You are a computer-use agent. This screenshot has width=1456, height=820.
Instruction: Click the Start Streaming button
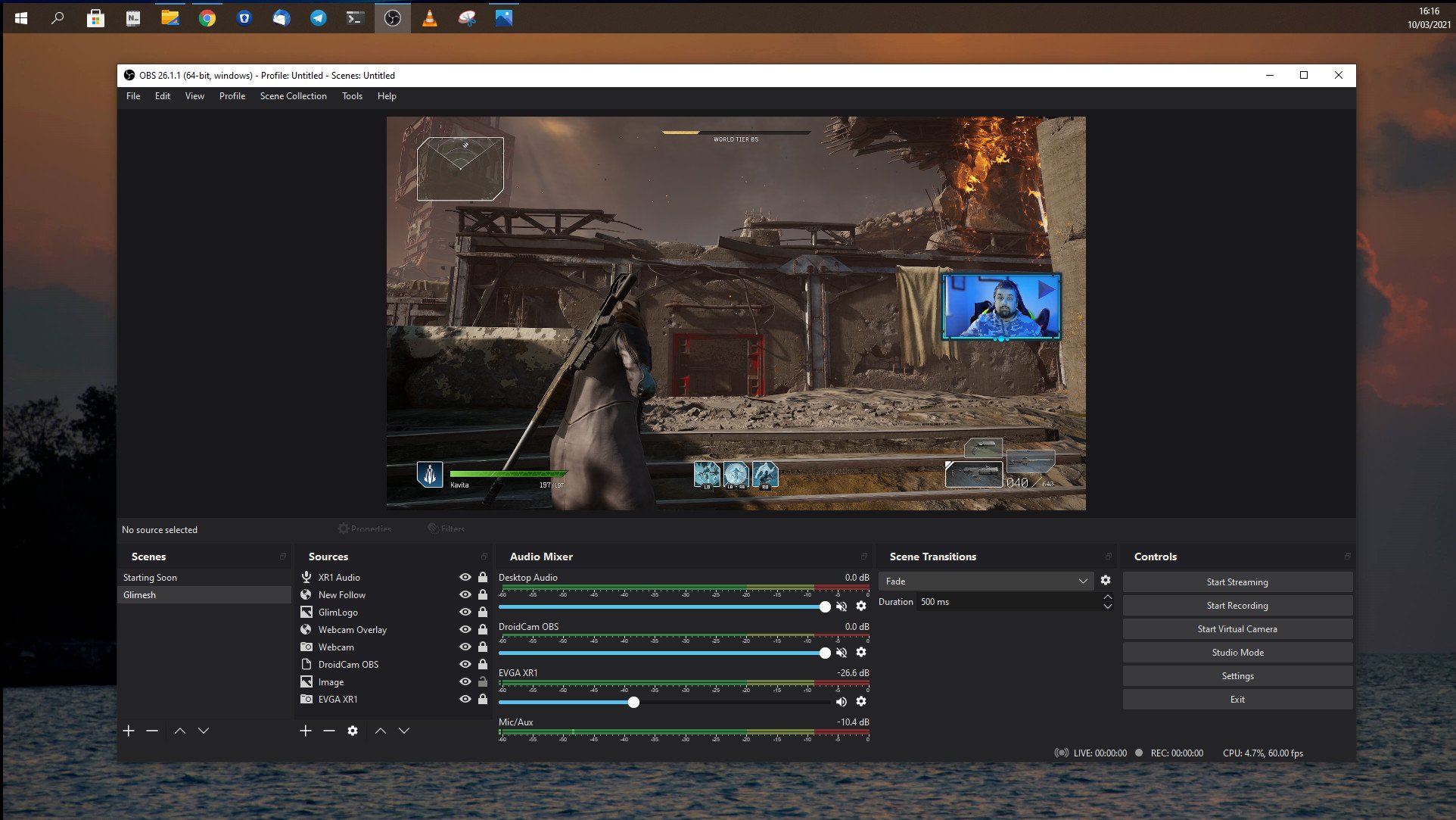[1237, 581]
